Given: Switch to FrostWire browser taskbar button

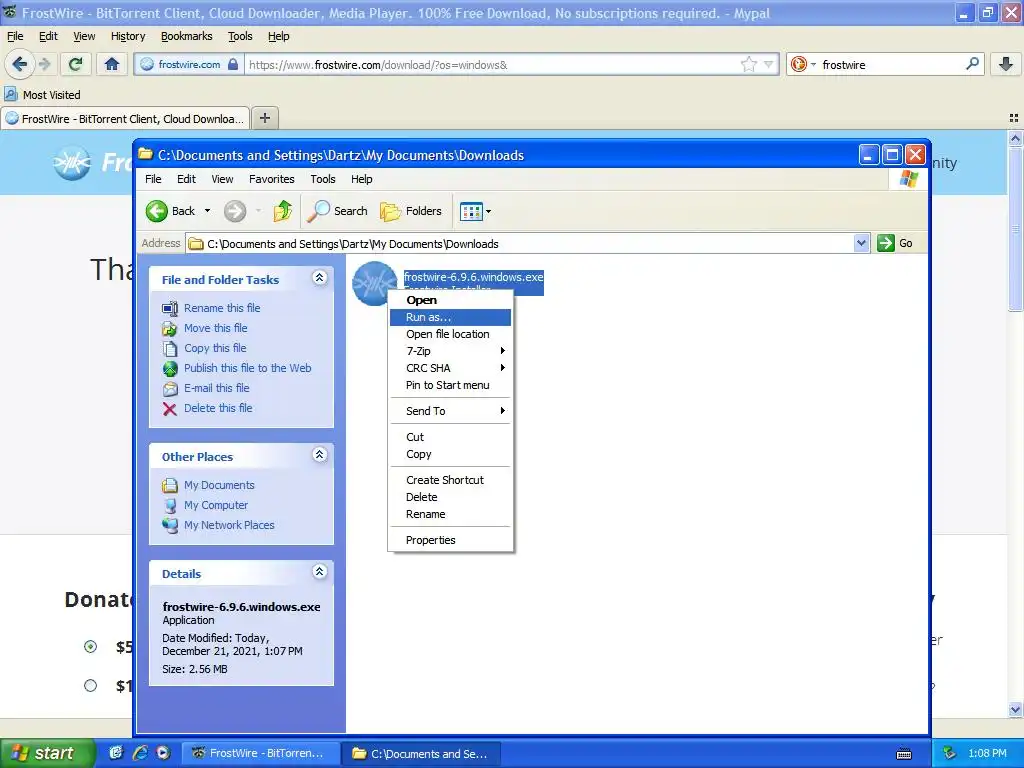Looking at the screenshot, I should [259, 753].
